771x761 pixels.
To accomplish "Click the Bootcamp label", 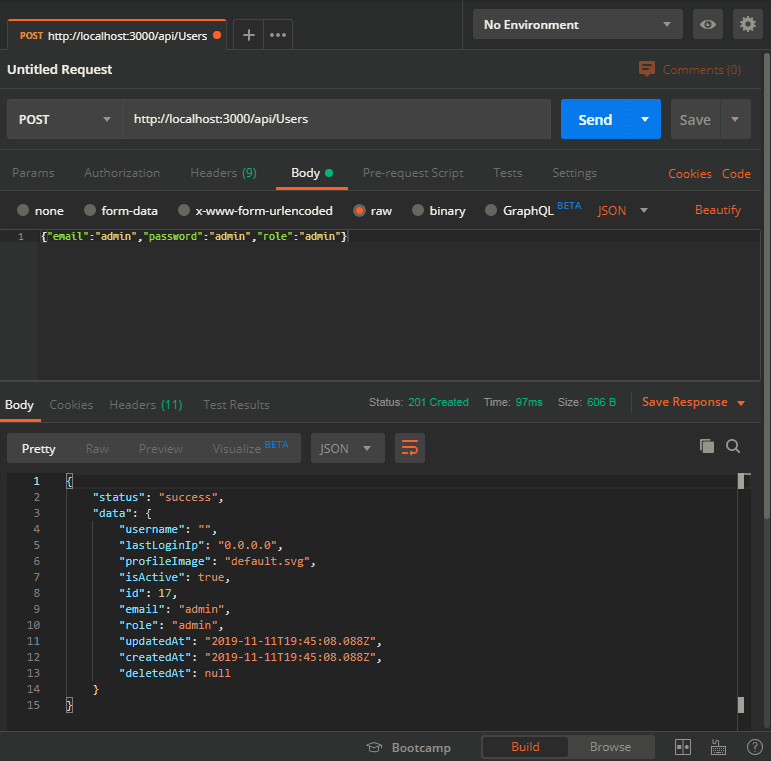I will [421, 748].
